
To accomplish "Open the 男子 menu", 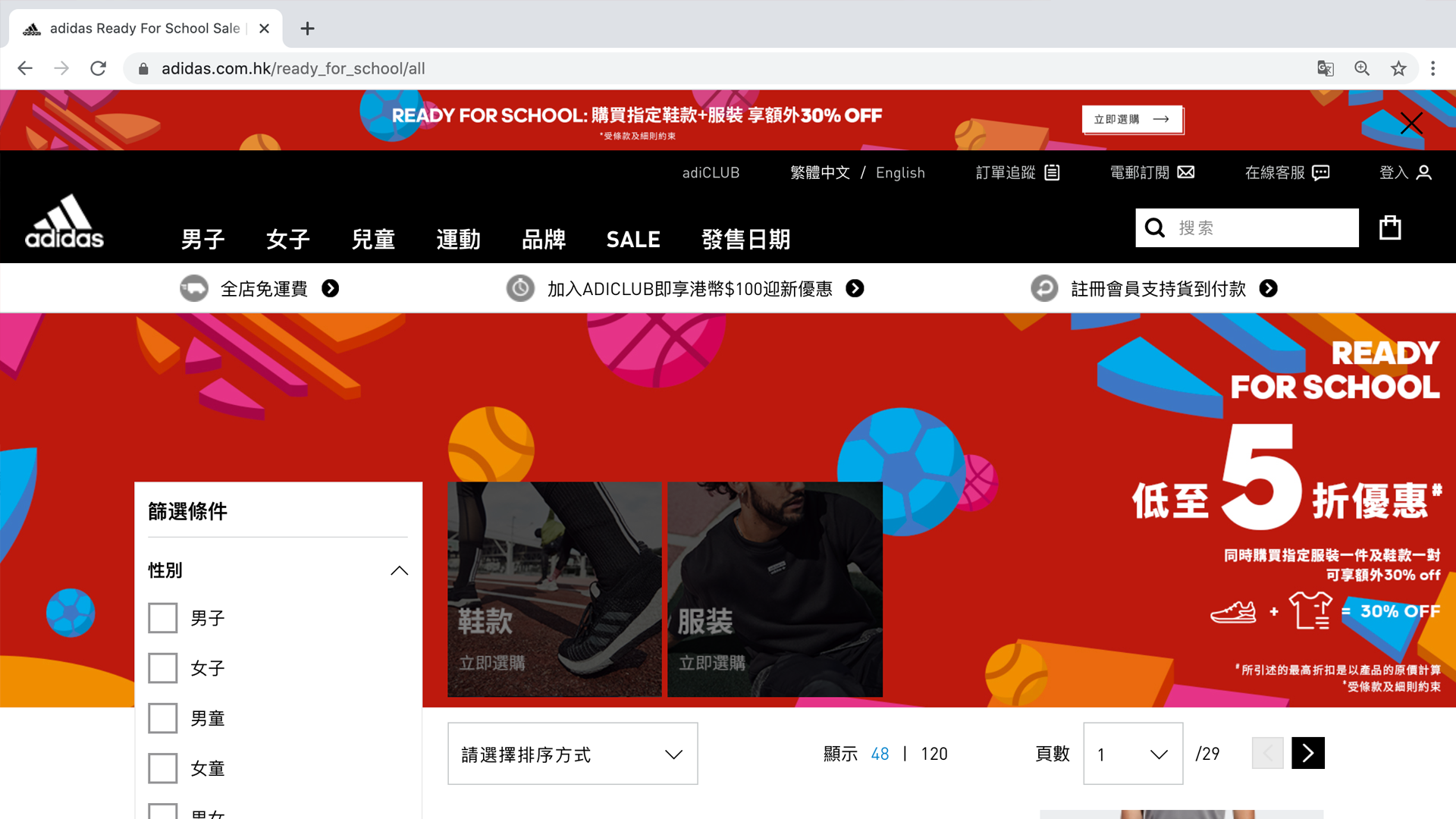I will pyautogui.click(x=202, y=240).
